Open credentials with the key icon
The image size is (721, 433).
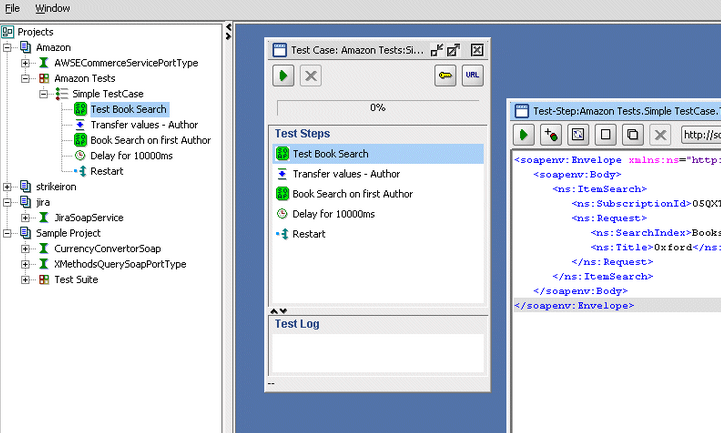(x=445, y=75)
